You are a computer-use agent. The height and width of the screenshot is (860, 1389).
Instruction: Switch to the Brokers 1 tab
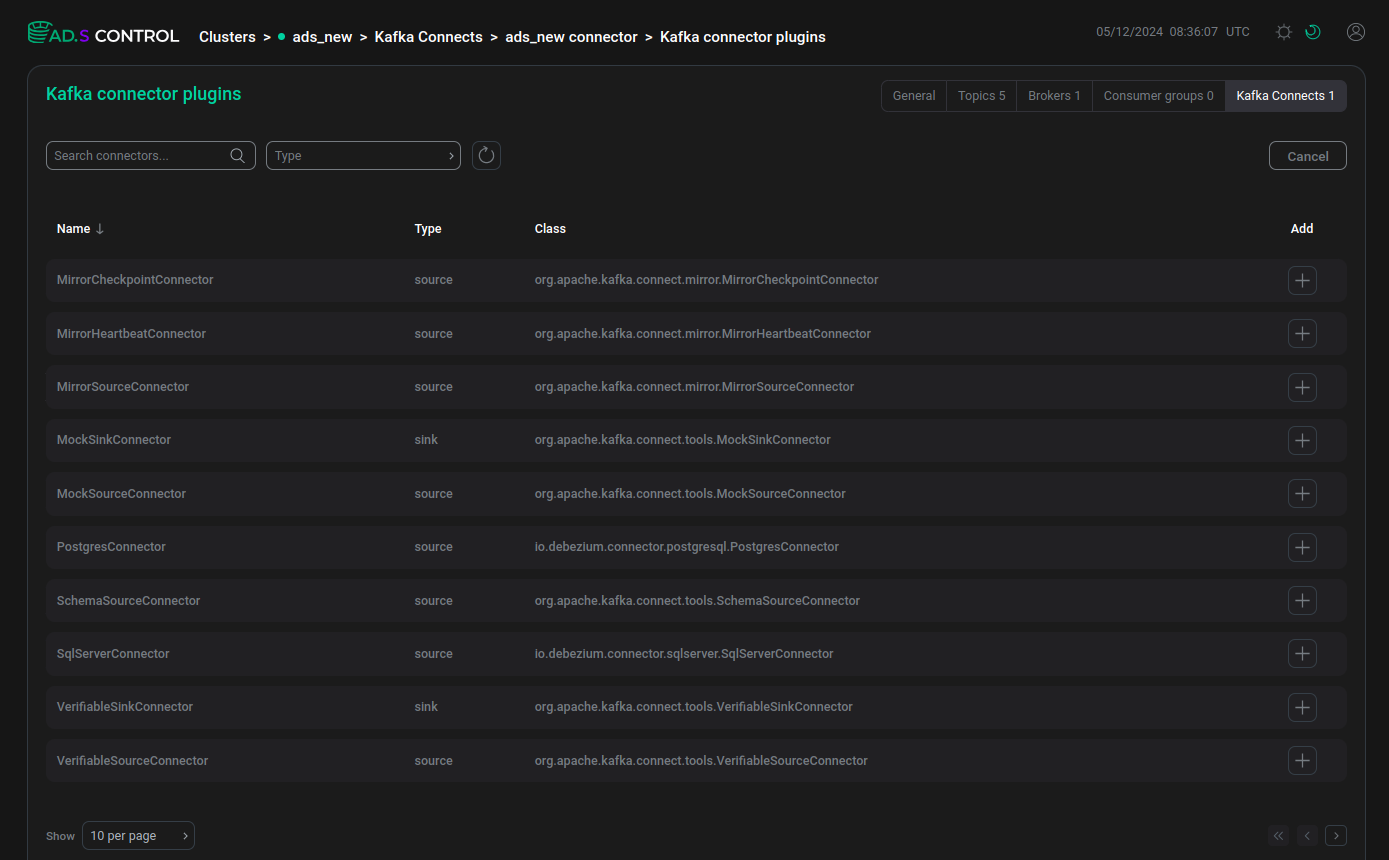1054,96
